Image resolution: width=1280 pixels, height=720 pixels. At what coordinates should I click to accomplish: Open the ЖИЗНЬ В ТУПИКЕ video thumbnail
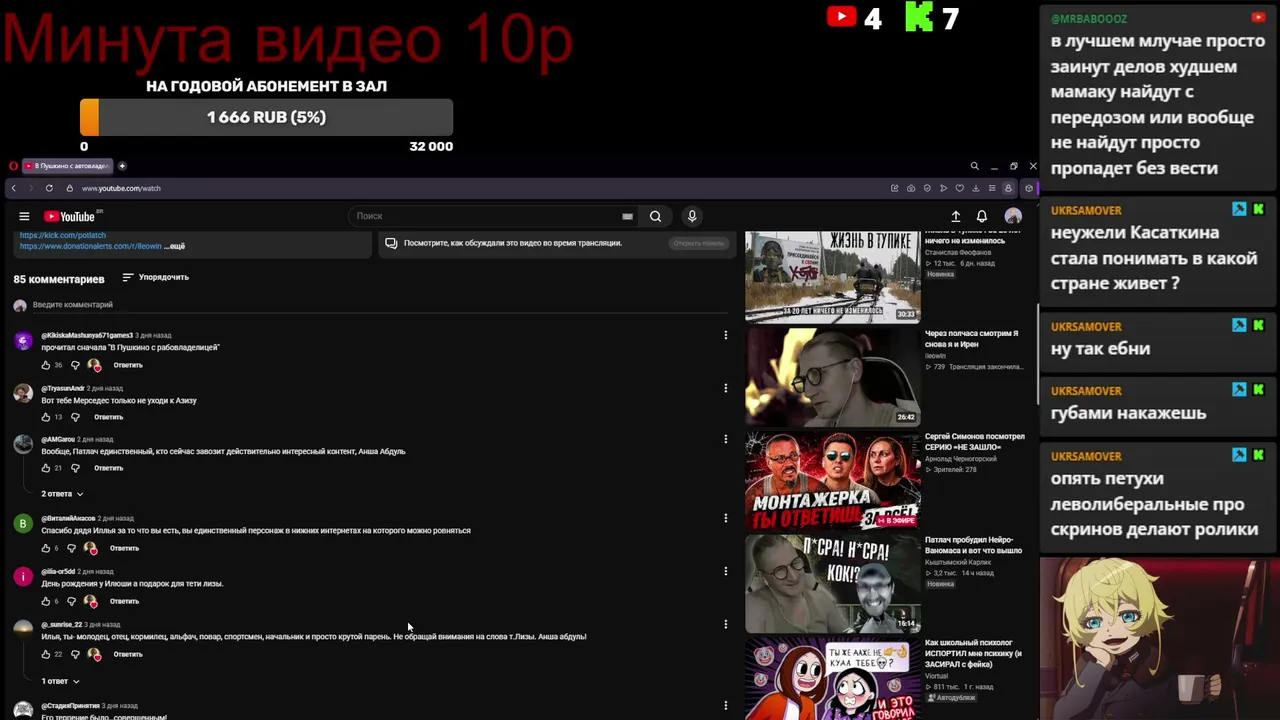(833, 277)
